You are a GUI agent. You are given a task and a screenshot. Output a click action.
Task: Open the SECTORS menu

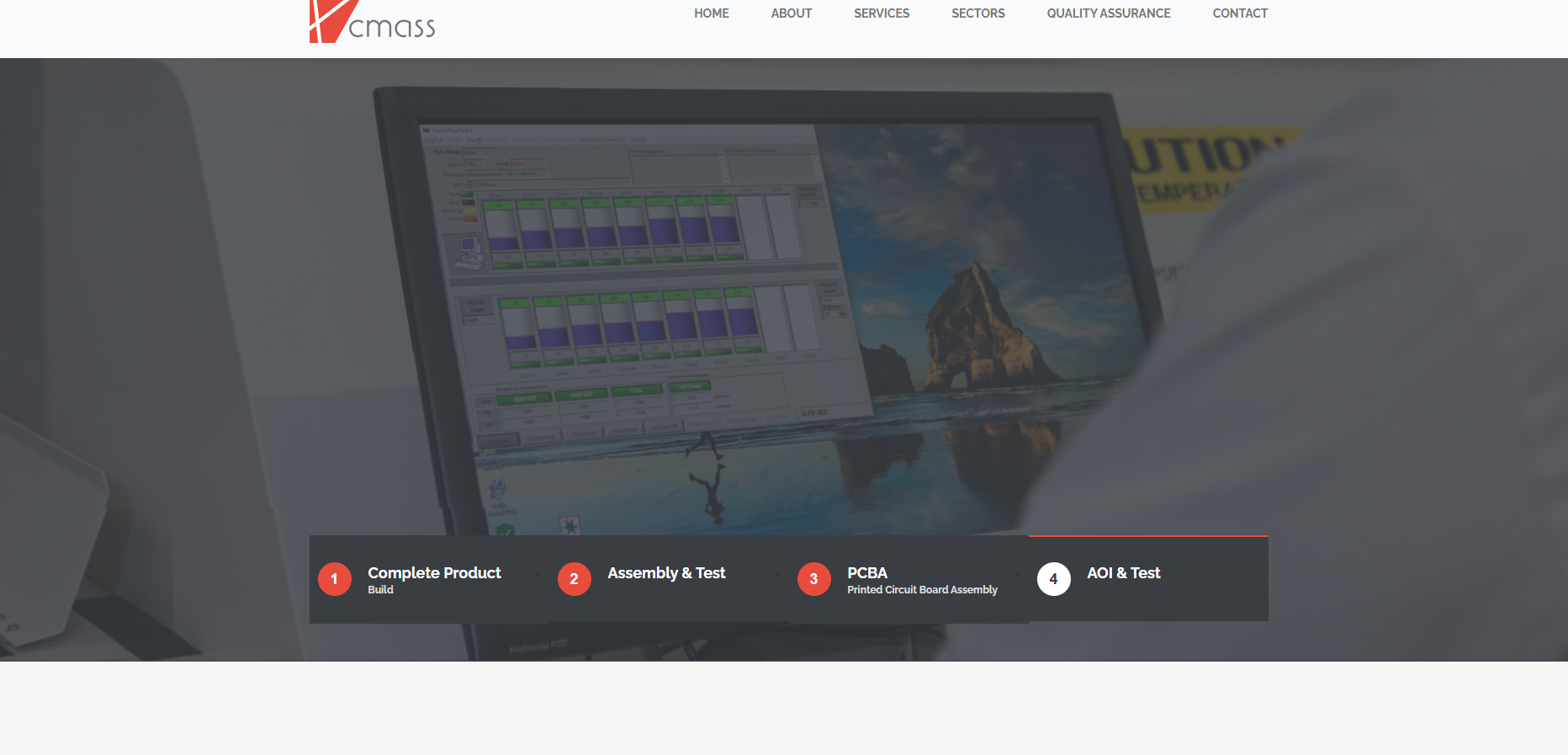[978, 13]
